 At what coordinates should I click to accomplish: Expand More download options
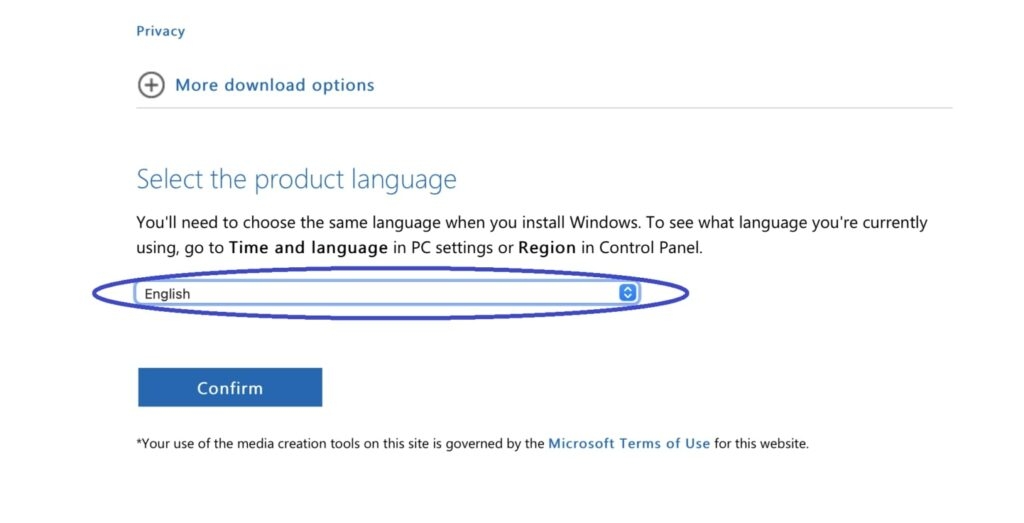pos(274,85)
